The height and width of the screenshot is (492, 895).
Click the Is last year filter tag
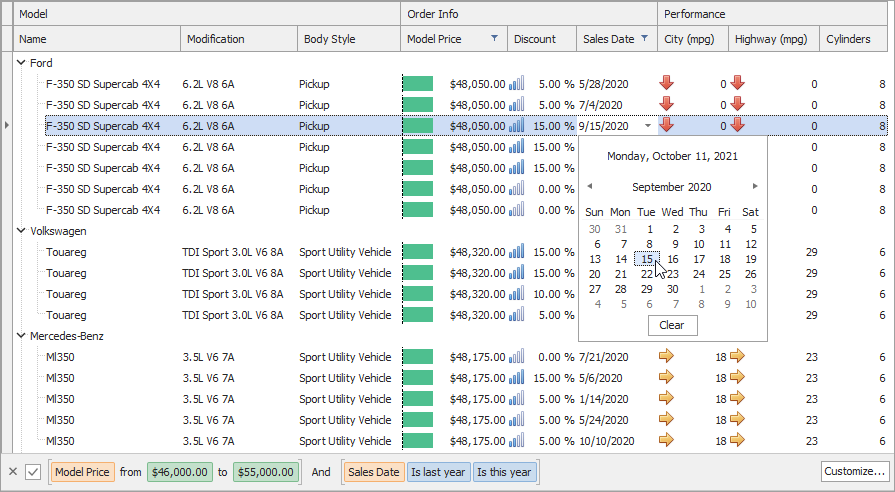point(438,472)
